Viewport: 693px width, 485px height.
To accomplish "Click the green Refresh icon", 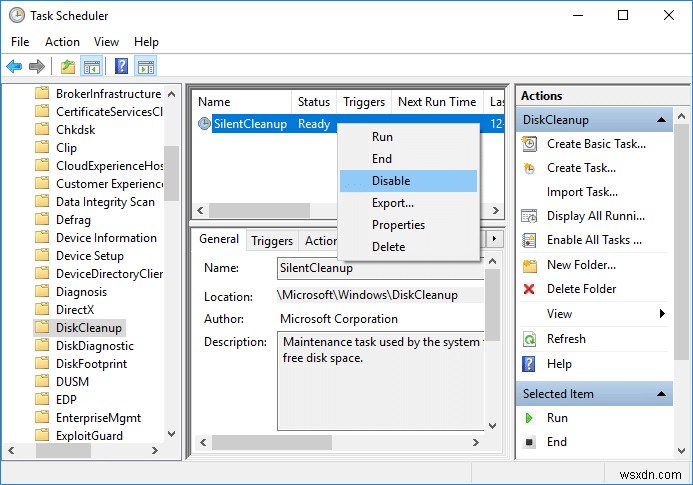I will coord(529,339).
